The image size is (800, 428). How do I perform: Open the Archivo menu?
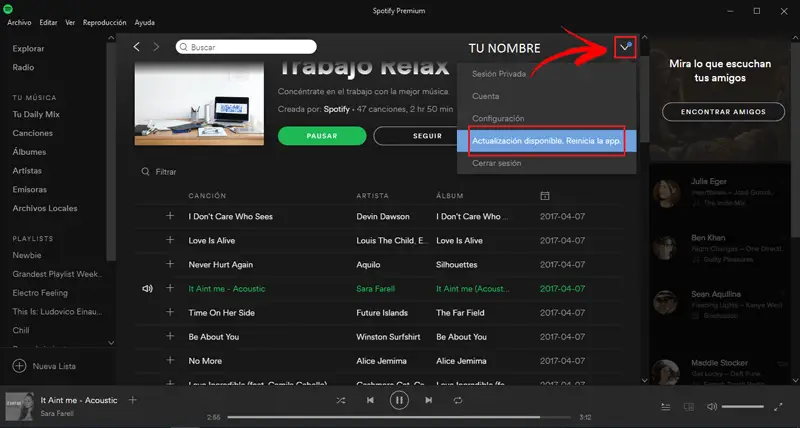click(19, 22)
